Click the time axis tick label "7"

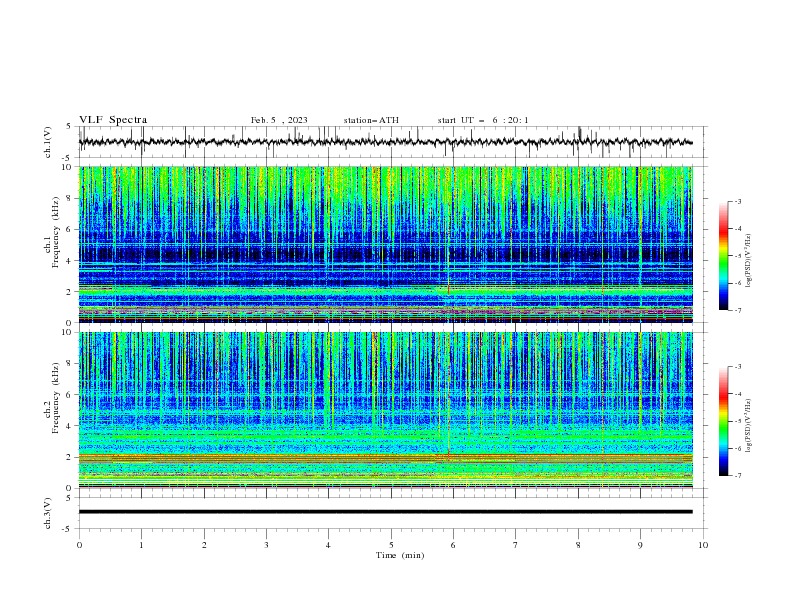pyautogui.click(x=516, y=545)
